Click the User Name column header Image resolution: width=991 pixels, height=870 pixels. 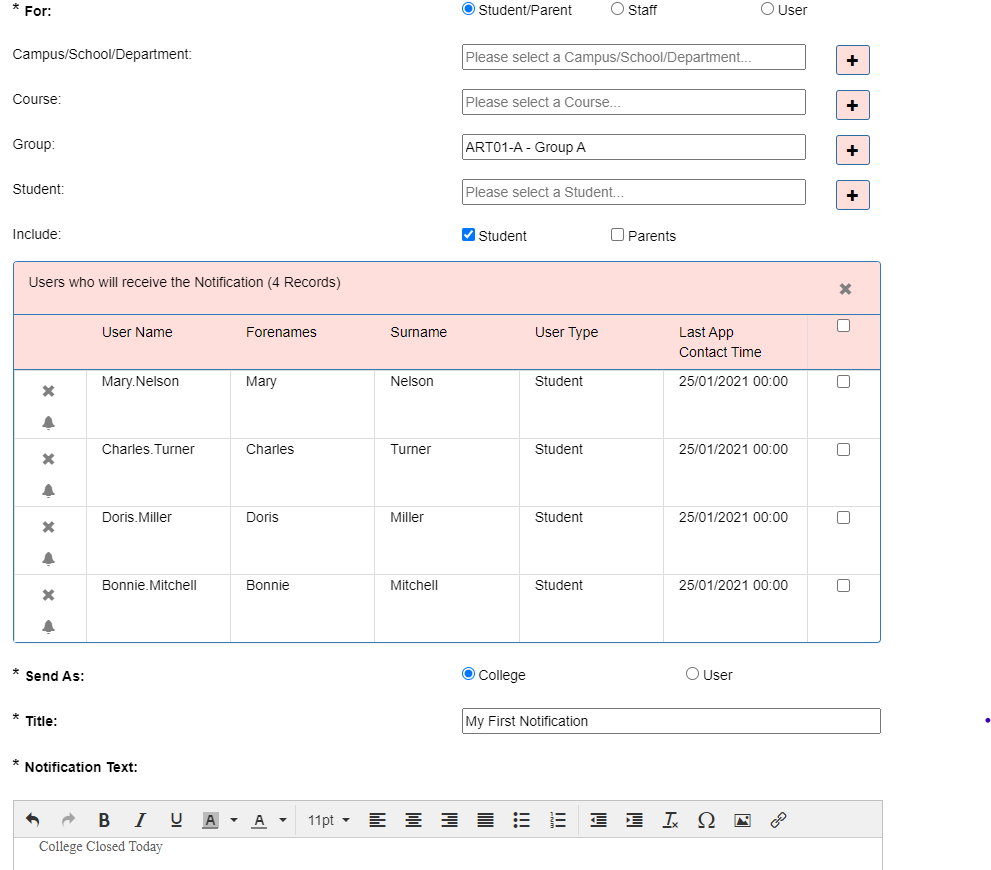(137, 332)
